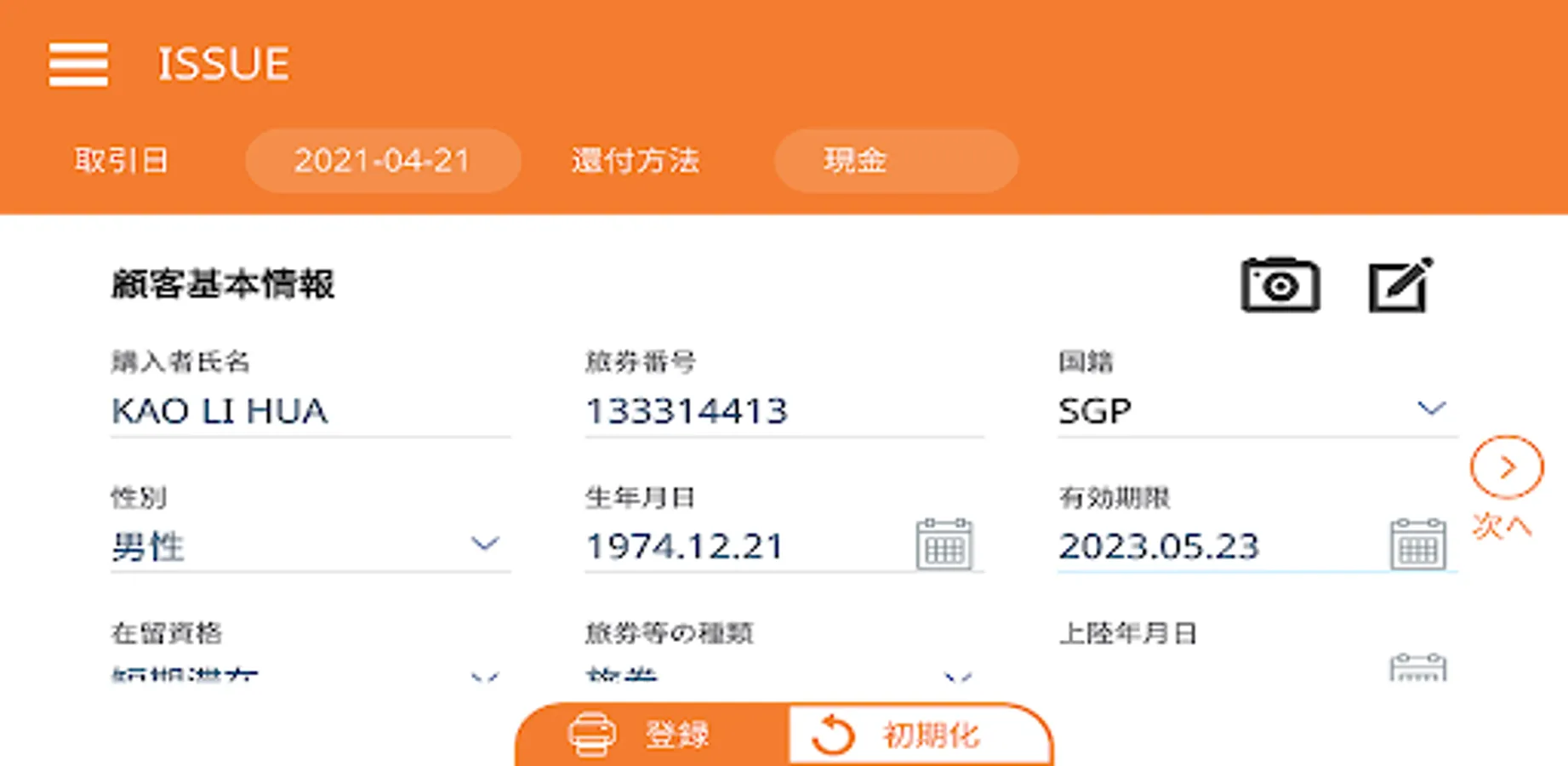Viewport: 1568px width, 766px height.
Task: Select the transaction date 2021-04-21 pill
Action: [383, 161]
